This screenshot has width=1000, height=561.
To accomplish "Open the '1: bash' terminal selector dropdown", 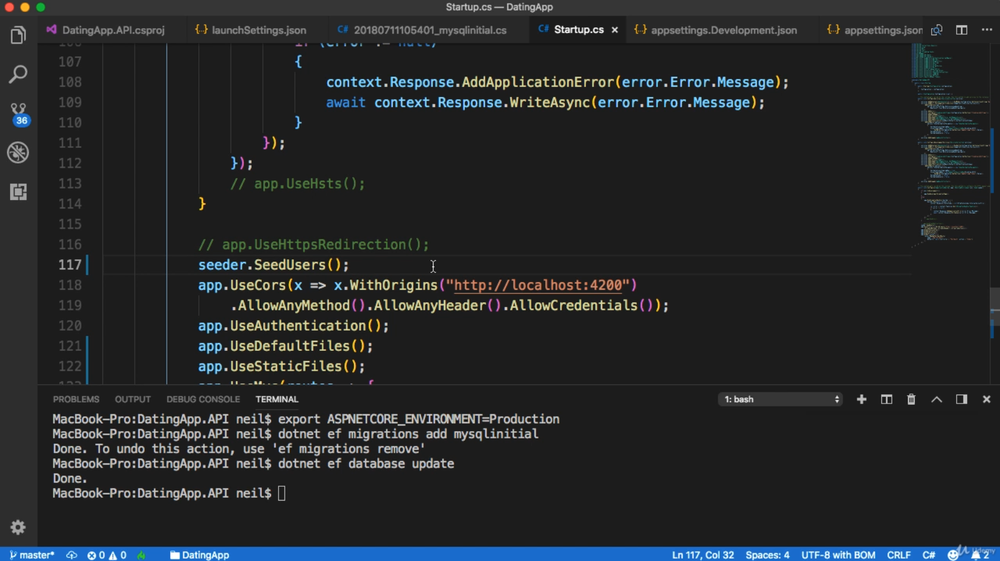I will [x=780, y=399].
